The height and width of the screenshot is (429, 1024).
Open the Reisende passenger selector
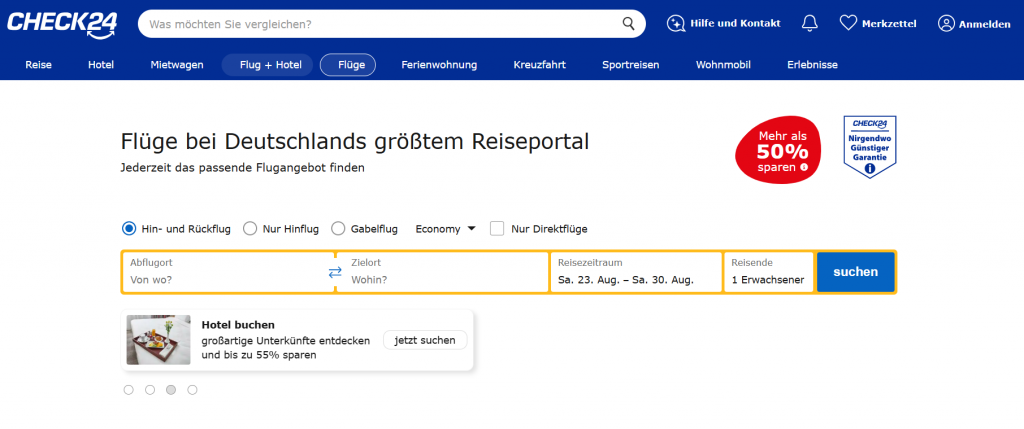(767, 272)
